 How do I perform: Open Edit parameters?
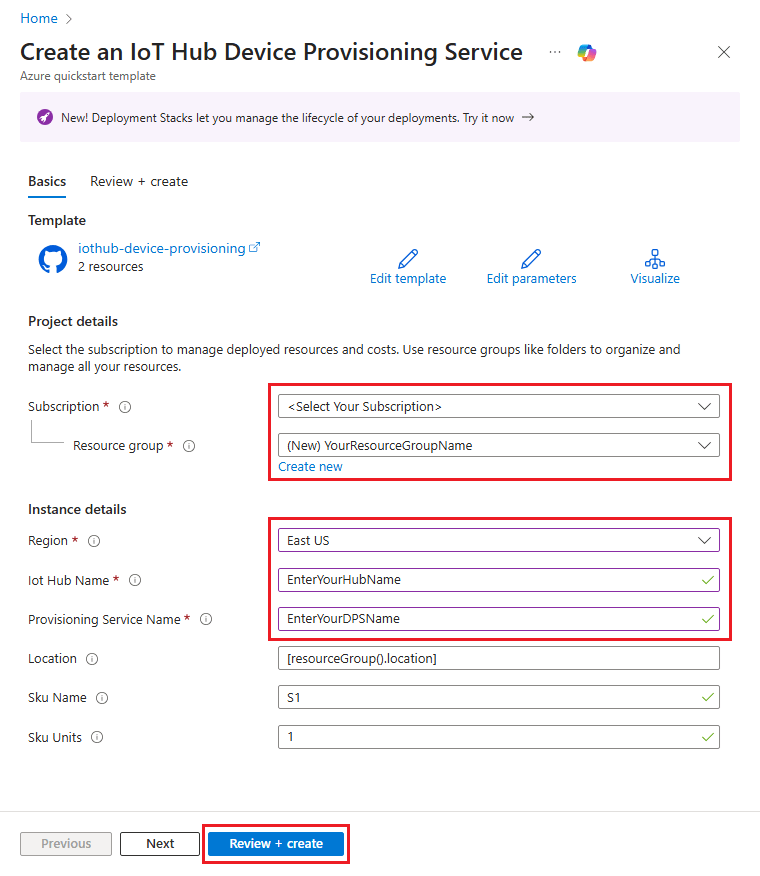point(530,258)
